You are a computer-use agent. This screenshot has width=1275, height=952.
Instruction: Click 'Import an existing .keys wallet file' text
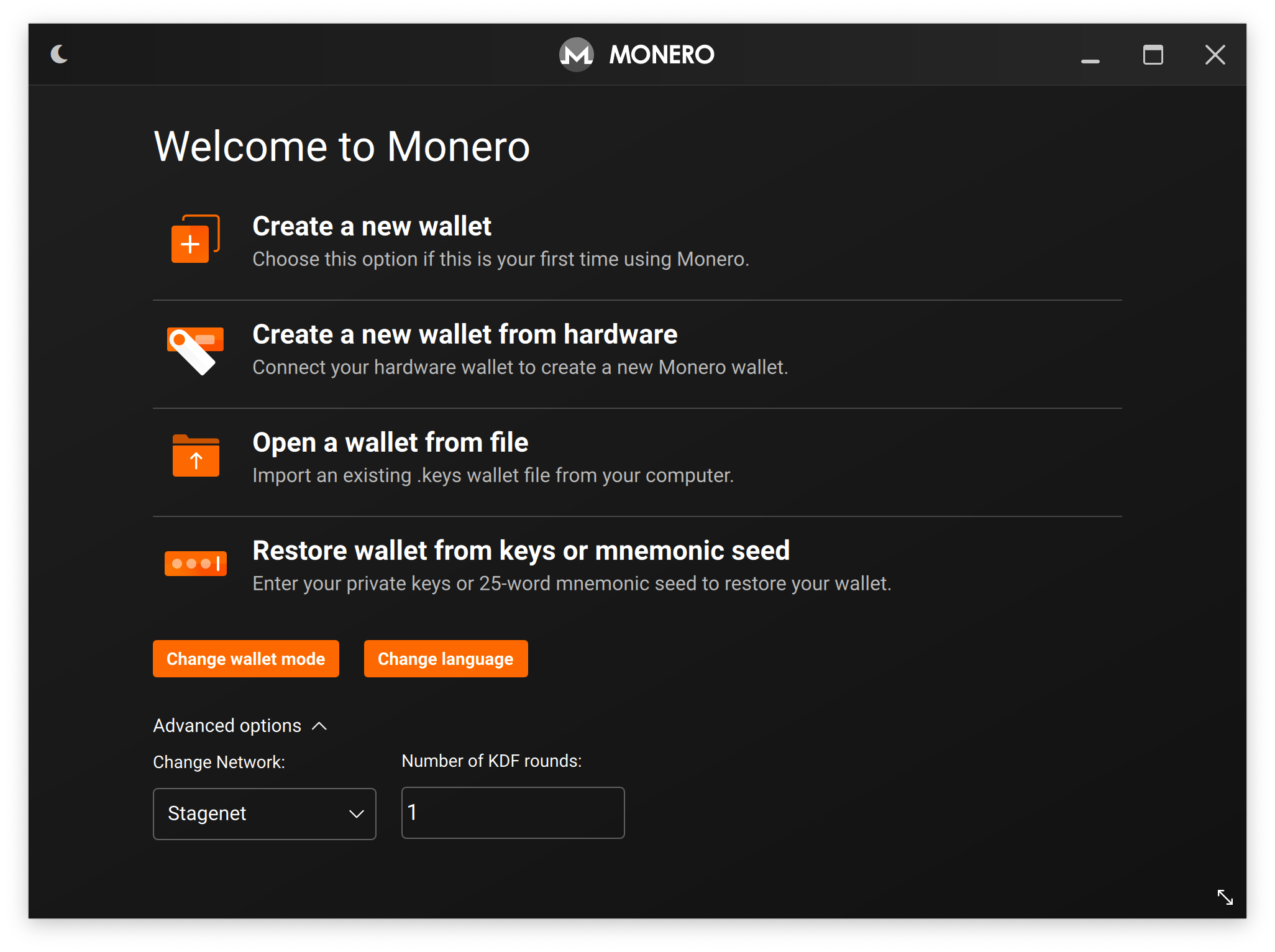click(x=493, y=475)
